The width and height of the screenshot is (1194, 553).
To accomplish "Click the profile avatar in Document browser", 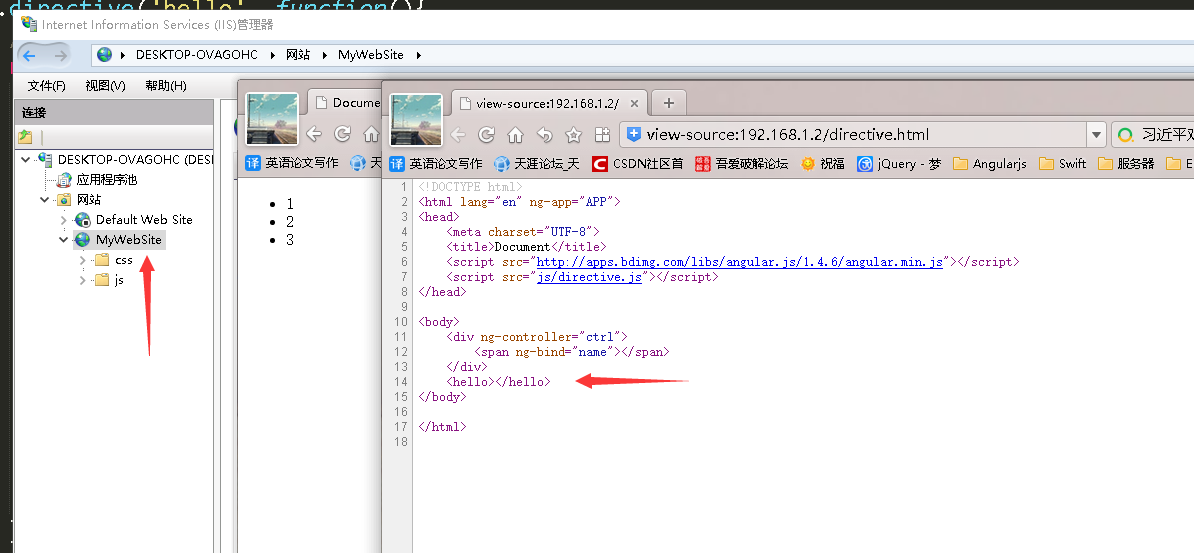I will click(272, 119).
